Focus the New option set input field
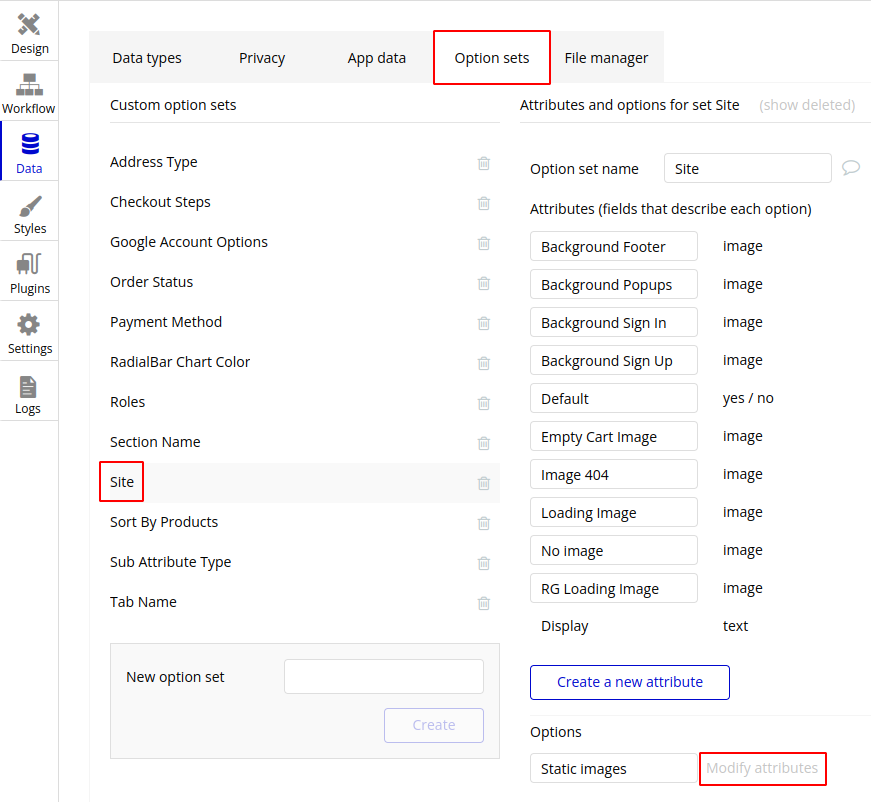 click(x=383, y=677)
